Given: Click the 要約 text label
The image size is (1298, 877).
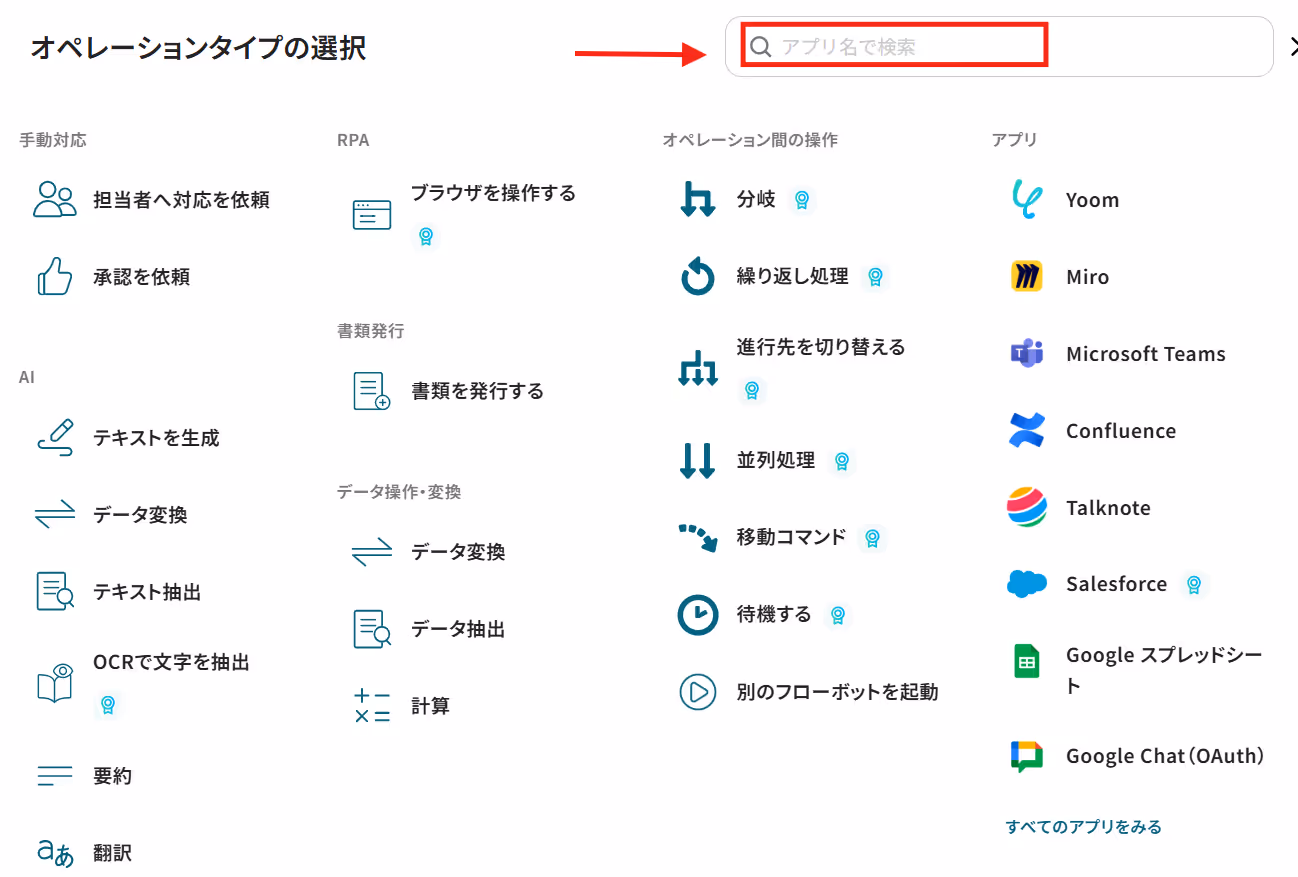Looking at the screenshot, I should pos(113,776).
